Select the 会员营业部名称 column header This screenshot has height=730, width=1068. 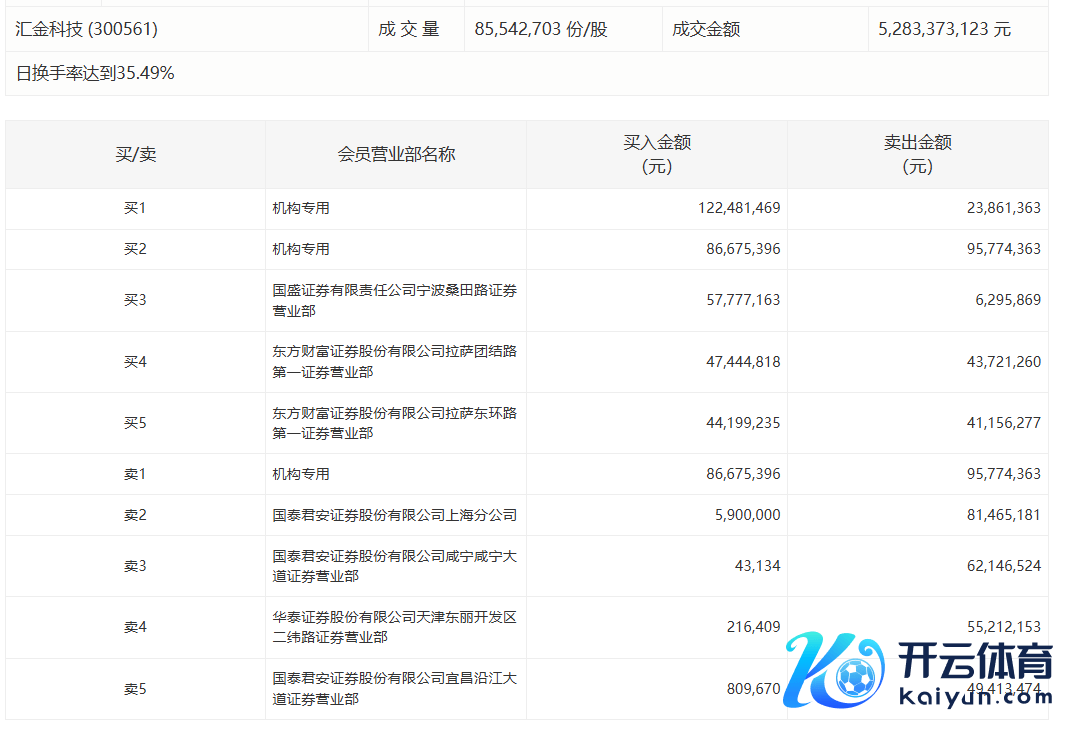[x=396, y=155]
